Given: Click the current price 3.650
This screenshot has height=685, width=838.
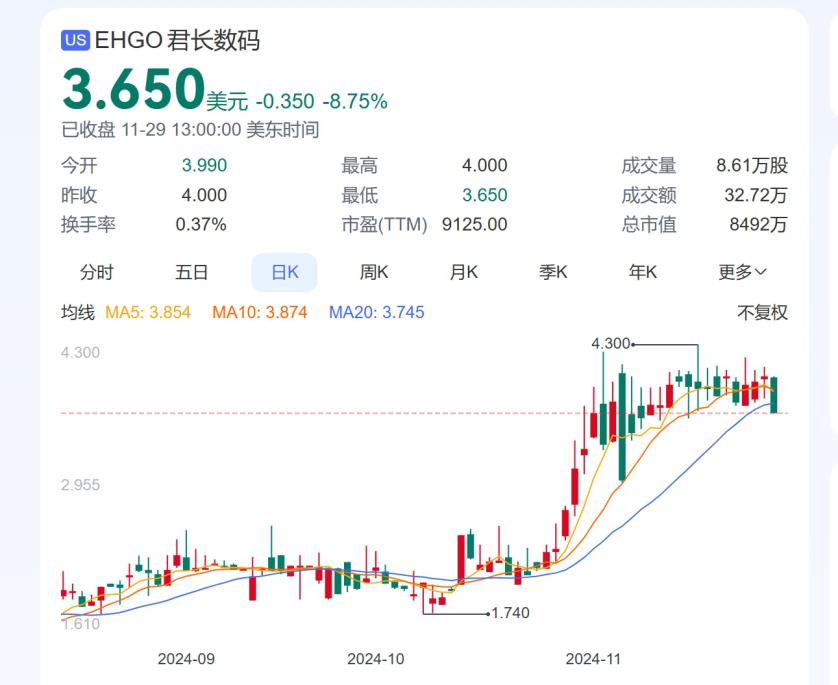Looking at the screenshot, I should (x=134, y=89).
